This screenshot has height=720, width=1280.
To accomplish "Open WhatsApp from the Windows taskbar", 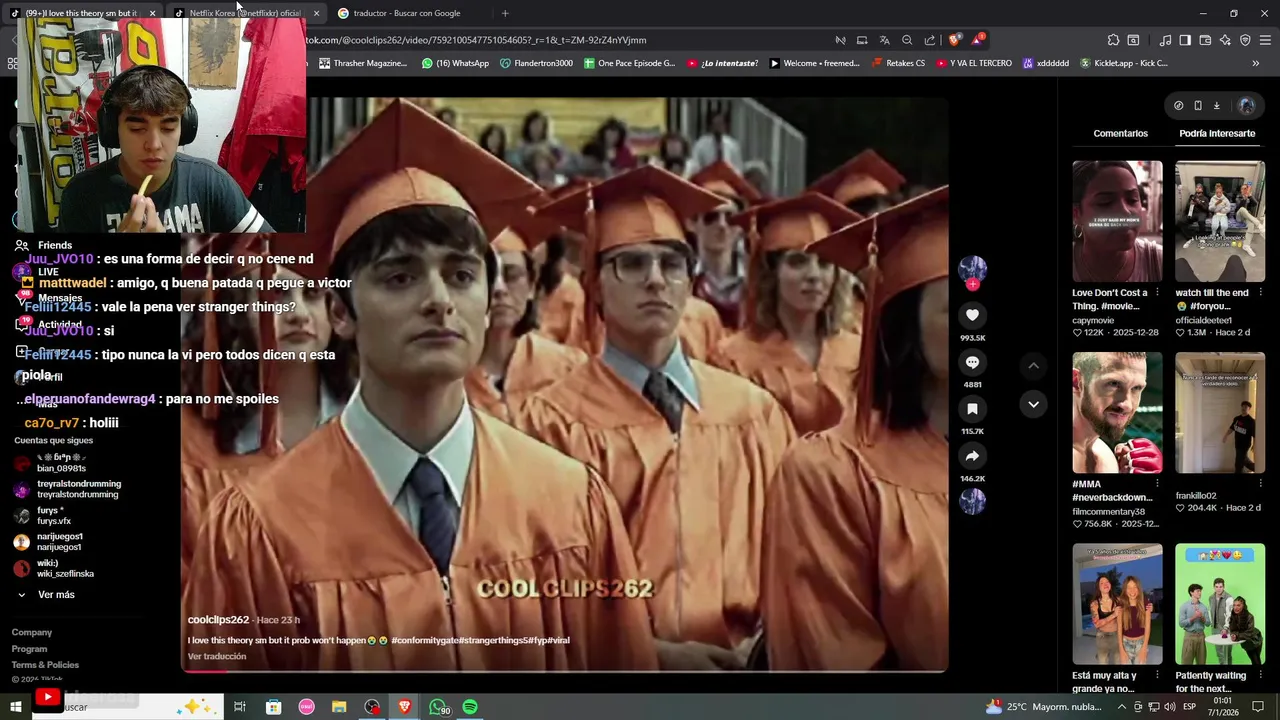I will pos(438,707).
